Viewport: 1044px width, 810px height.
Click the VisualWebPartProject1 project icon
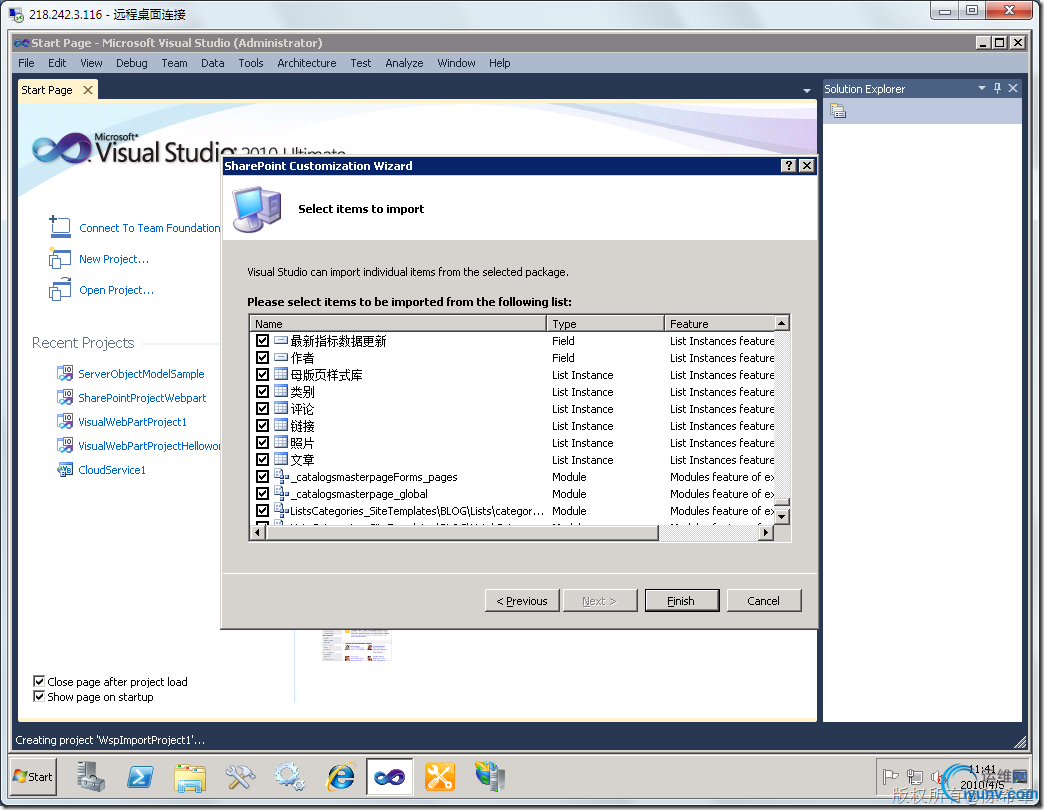[65, 421]
